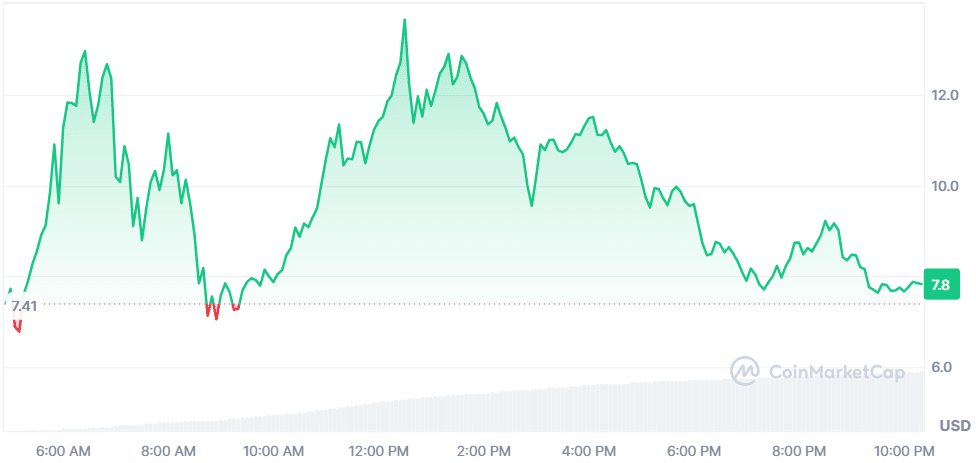Select the 2:00 PM time axis label
The height and width of the screenshot is (463, 976).
[484, 449]
